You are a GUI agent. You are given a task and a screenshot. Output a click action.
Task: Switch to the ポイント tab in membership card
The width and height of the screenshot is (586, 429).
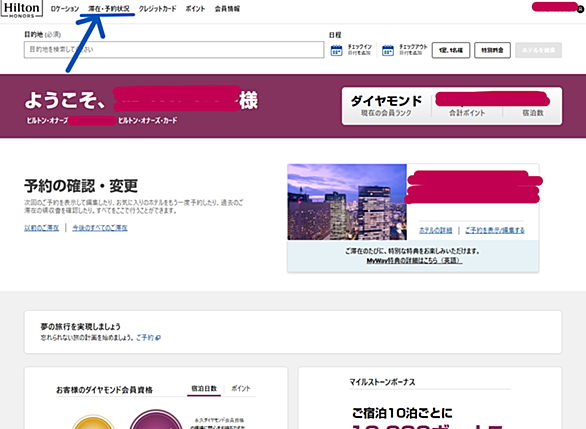click(240, 389)
